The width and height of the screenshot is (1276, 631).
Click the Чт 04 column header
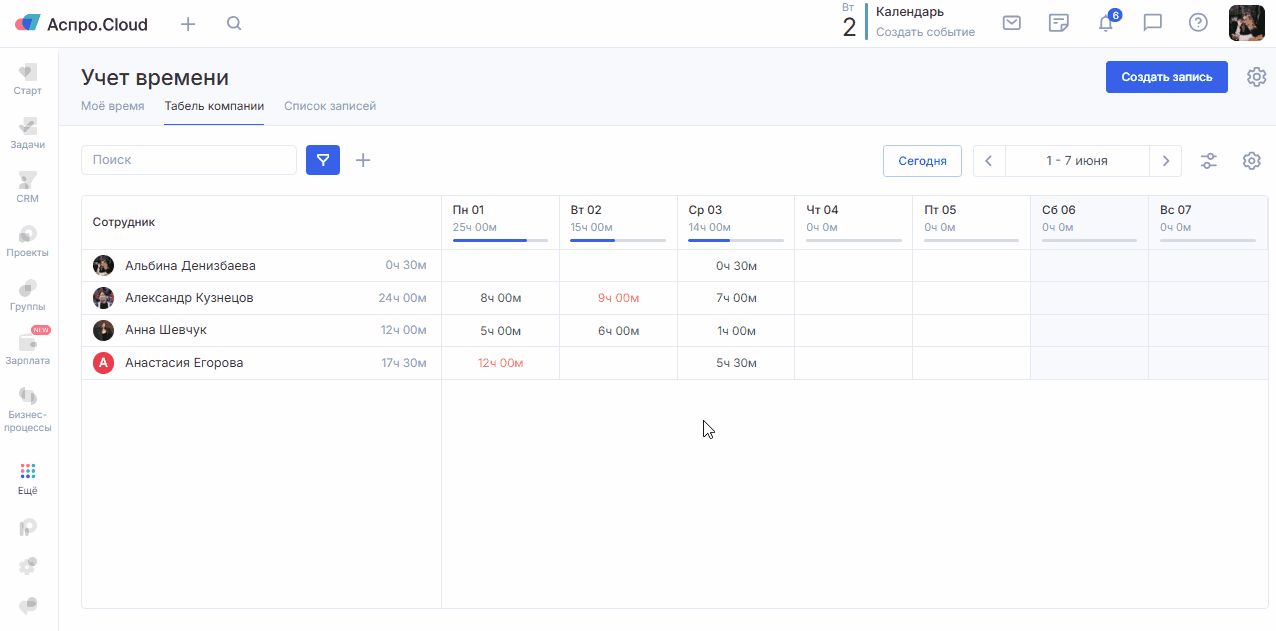point(853,222)
